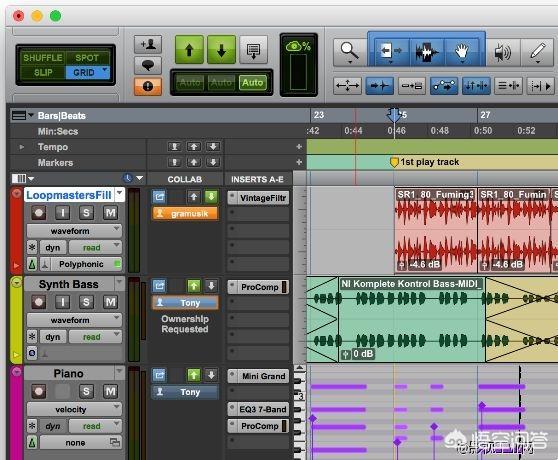This screenshot has width=558, height=460.
Task: Select the Grabber hand tool
Action: coord(462,52)
